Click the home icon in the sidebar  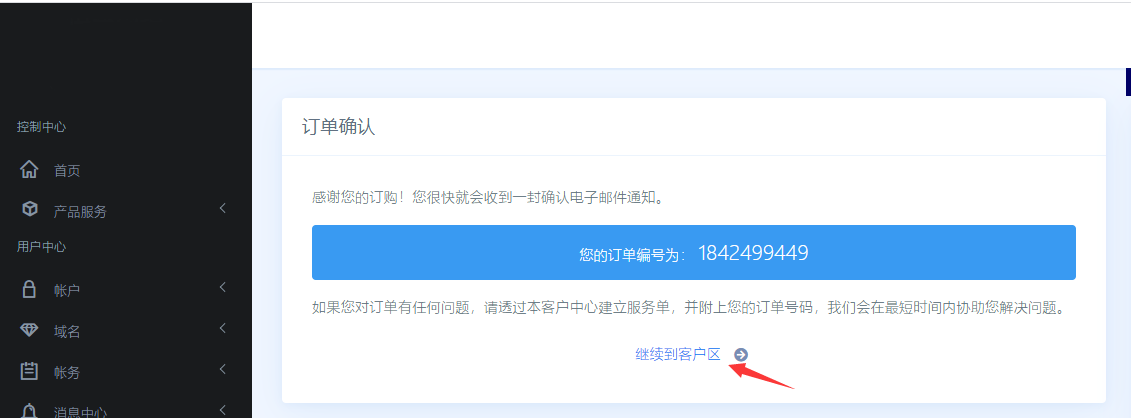29,170
